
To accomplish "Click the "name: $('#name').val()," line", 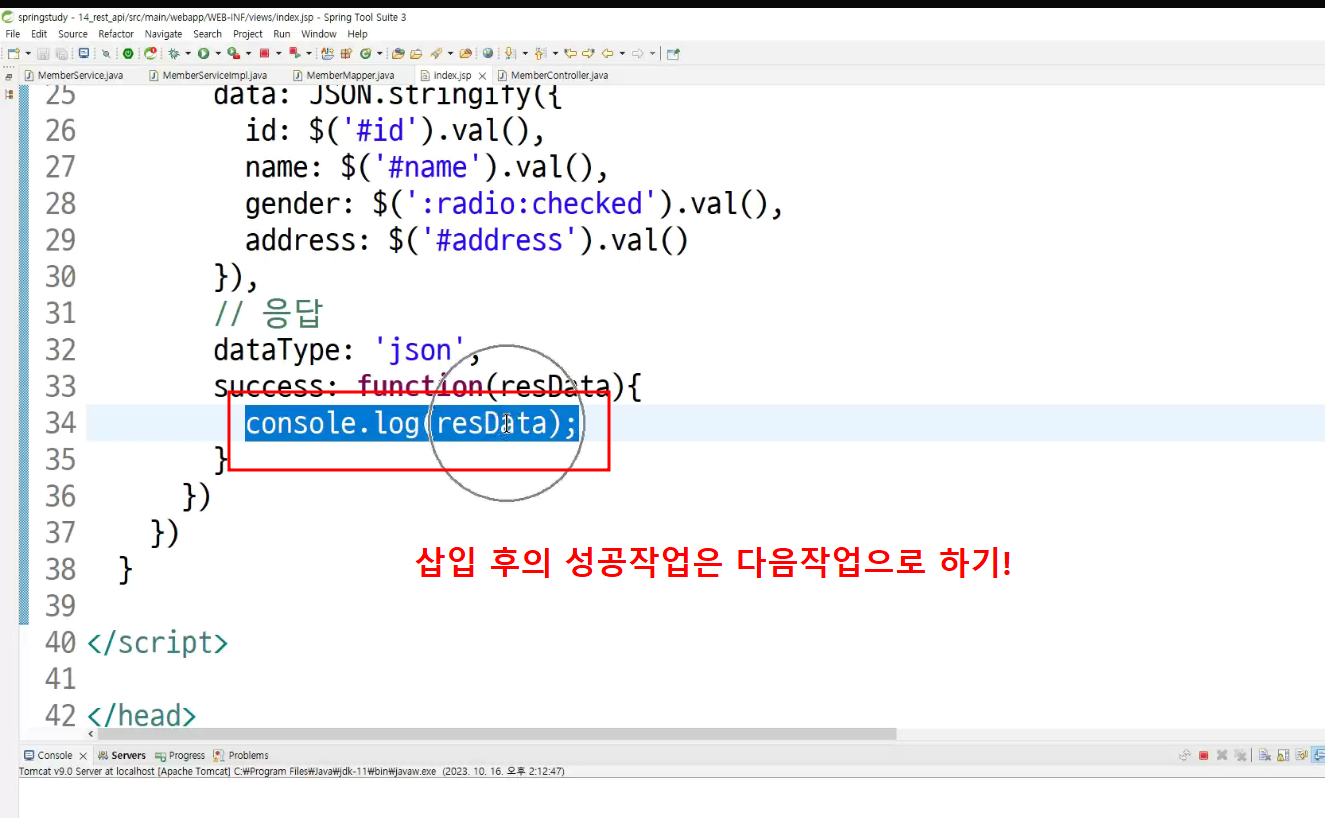I will pos(427,167).
